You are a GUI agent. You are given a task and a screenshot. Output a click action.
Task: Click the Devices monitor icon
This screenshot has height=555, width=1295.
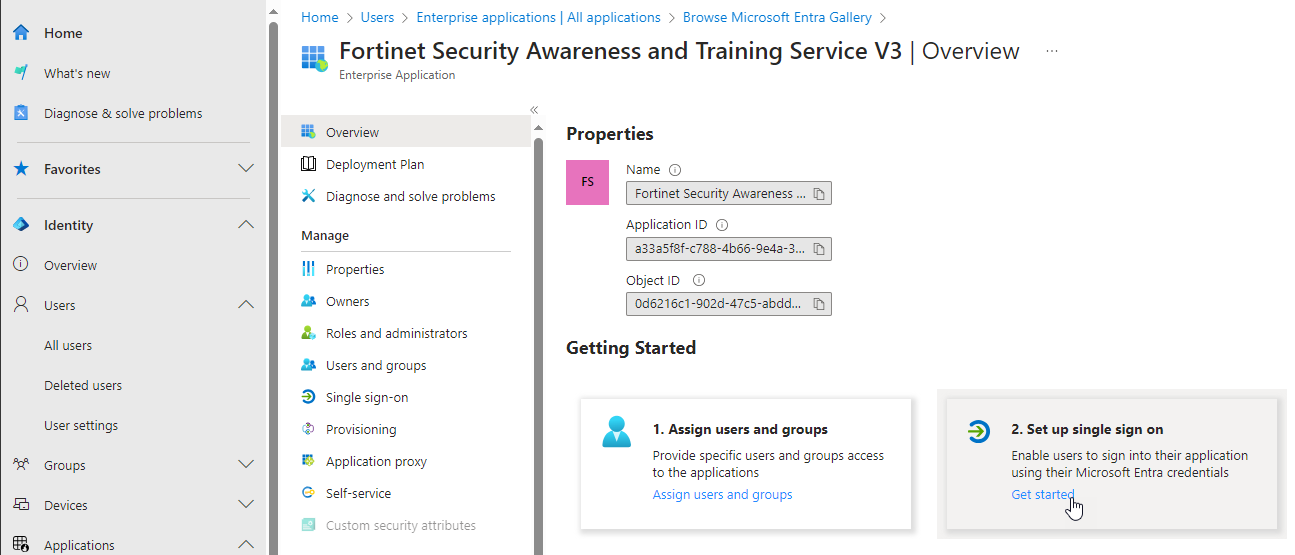[21, 505]
